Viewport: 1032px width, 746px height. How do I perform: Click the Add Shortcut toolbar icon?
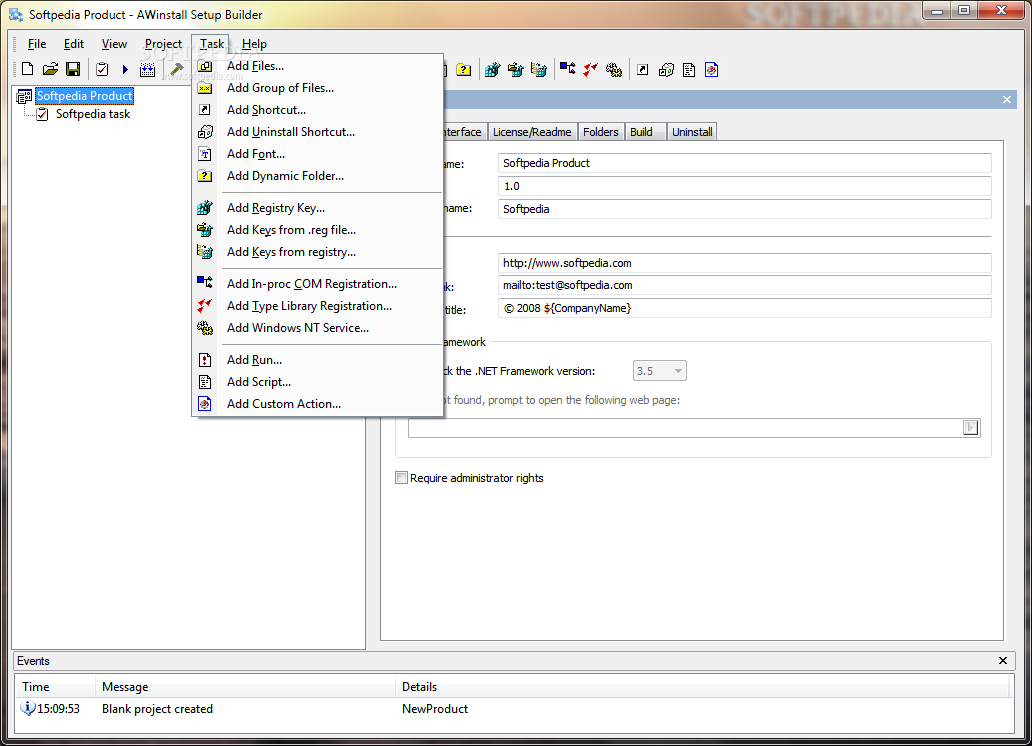coord(642,70)
